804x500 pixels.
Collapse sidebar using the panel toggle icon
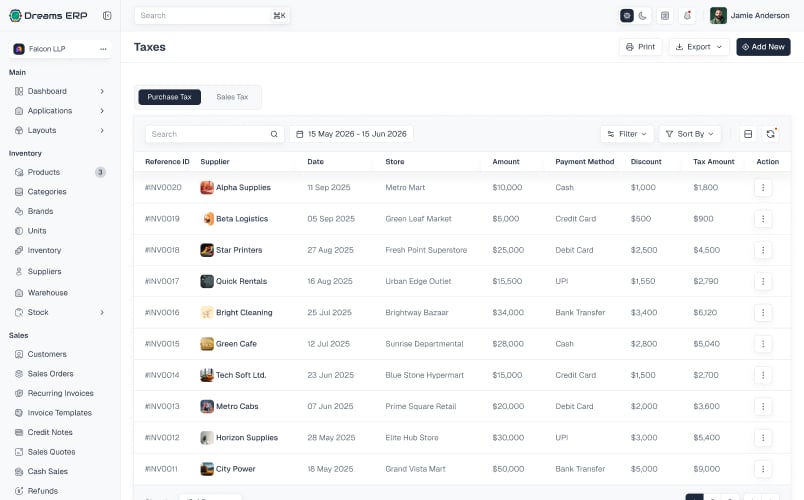[x=107, y=15]
